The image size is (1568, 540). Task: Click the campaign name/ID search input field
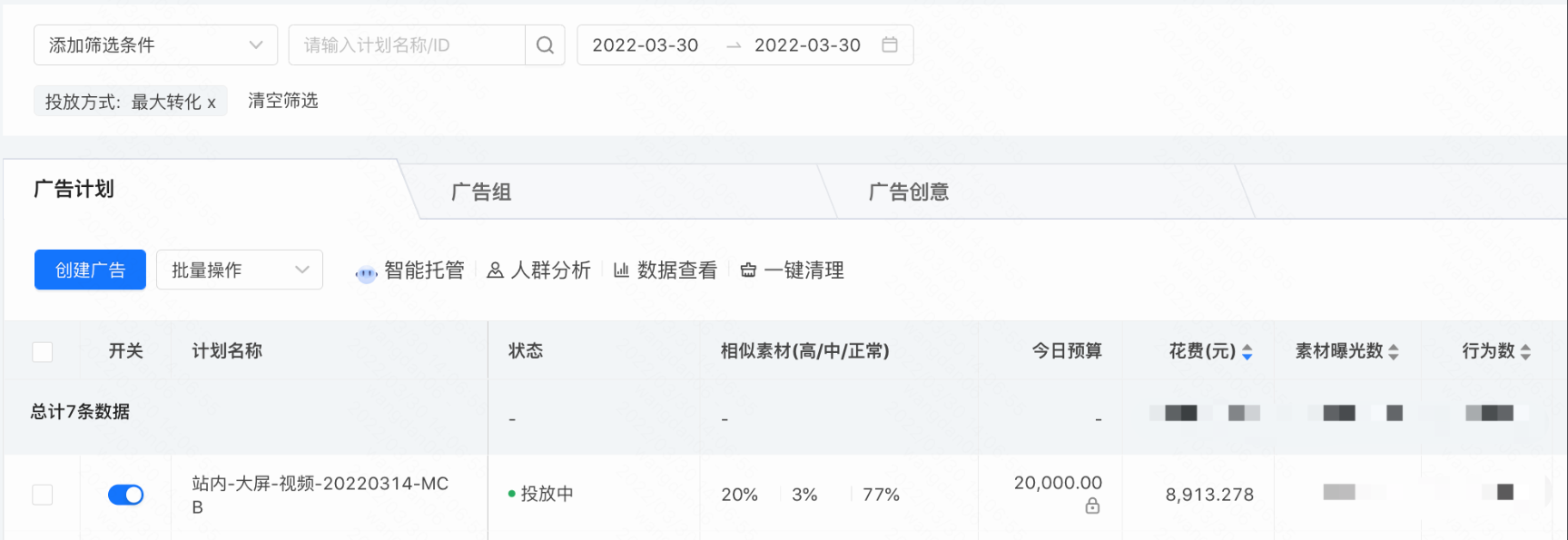tap(406, 44)
